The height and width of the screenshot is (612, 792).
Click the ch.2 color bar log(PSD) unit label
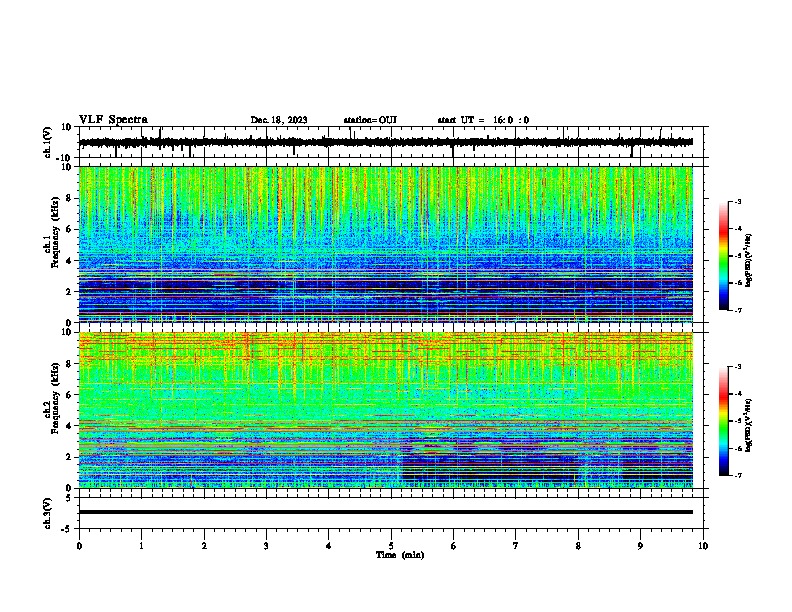pos(749,425)
